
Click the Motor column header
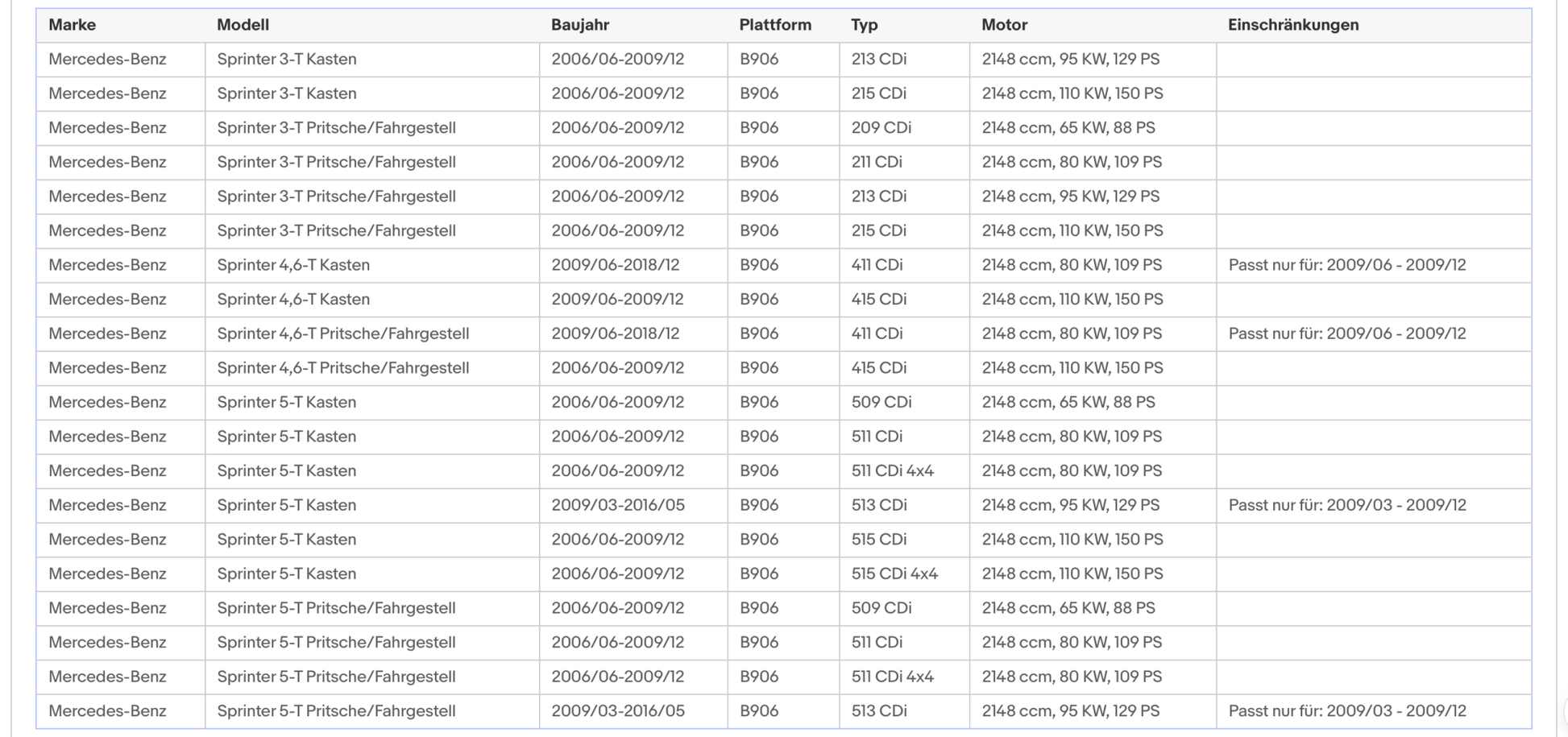point(1004,25)
